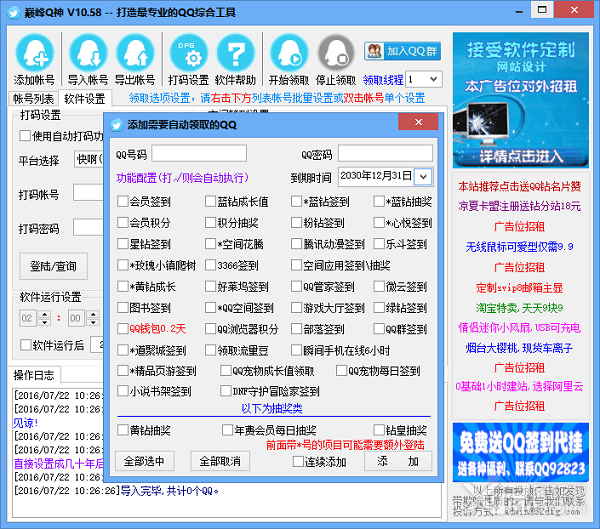The width and height of the screenshot is (600, 529).
Task: Check the 会员签到 checkbox
Action: click(x=122, y=201)
